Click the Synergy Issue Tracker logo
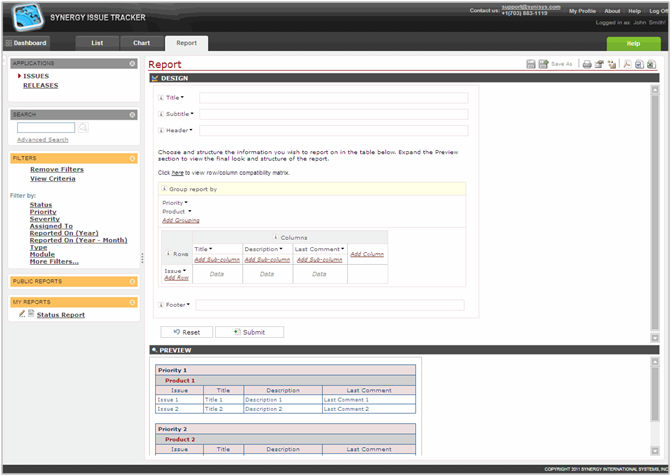 click(x=28, y=17)
